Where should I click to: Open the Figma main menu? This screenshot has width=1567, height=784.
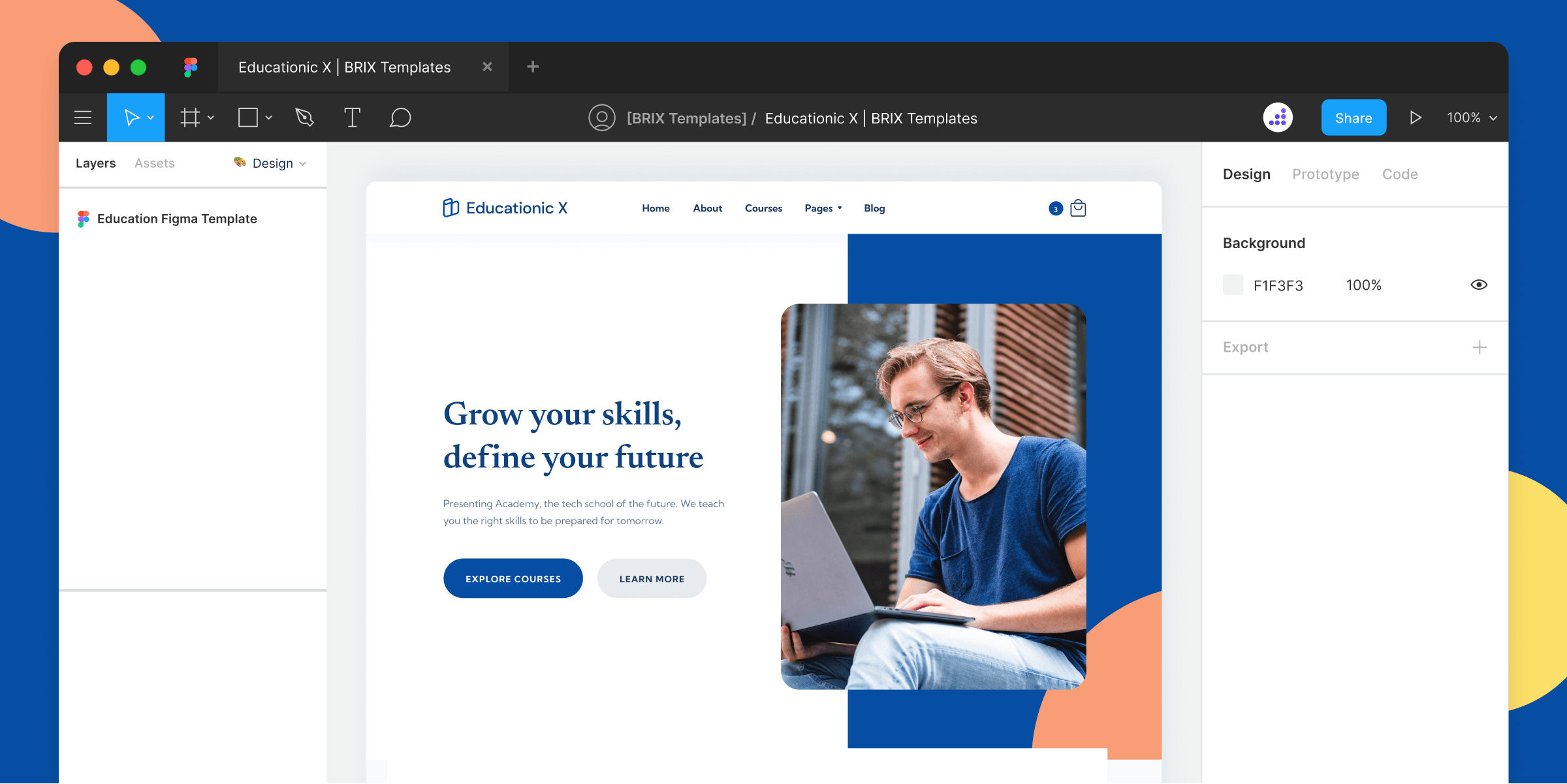pos(83,117)
